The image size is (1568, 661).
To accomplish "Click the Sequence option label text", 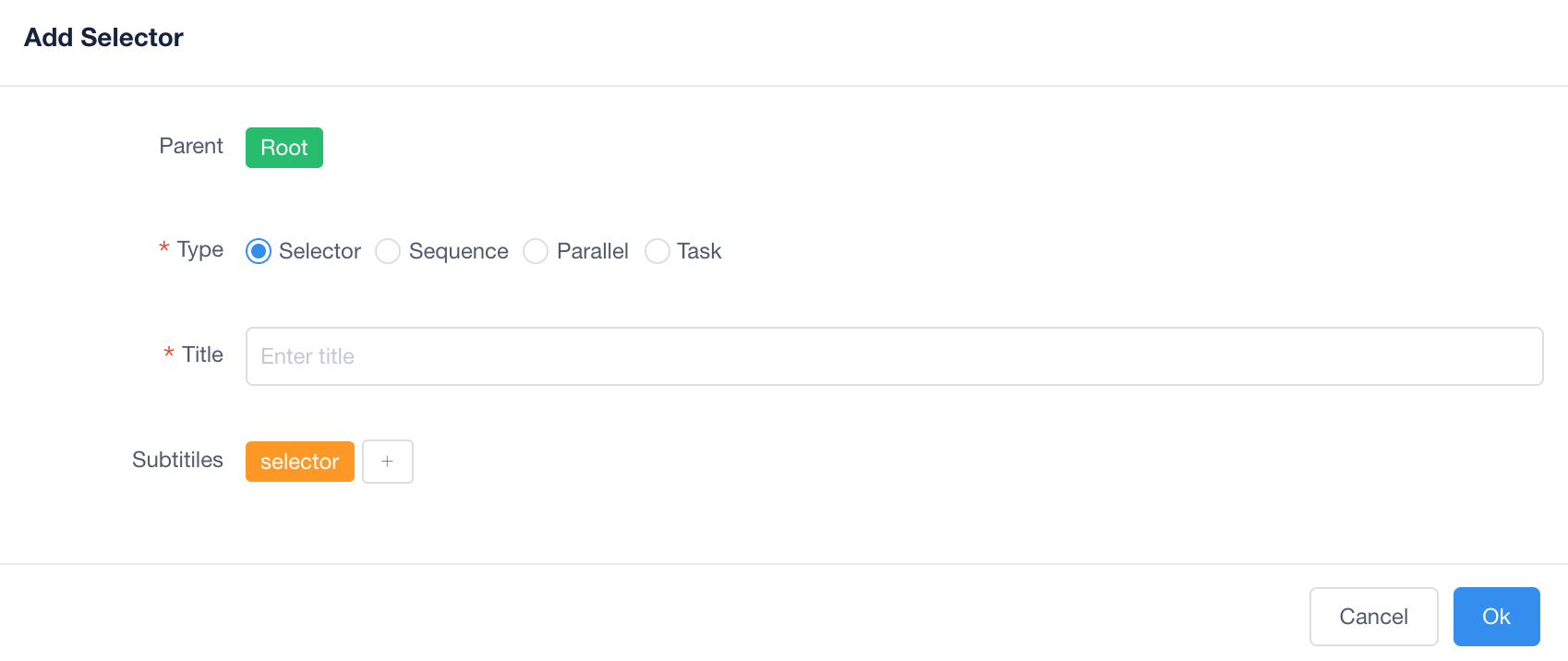I will pyautogui.click(x=458, y=251).
